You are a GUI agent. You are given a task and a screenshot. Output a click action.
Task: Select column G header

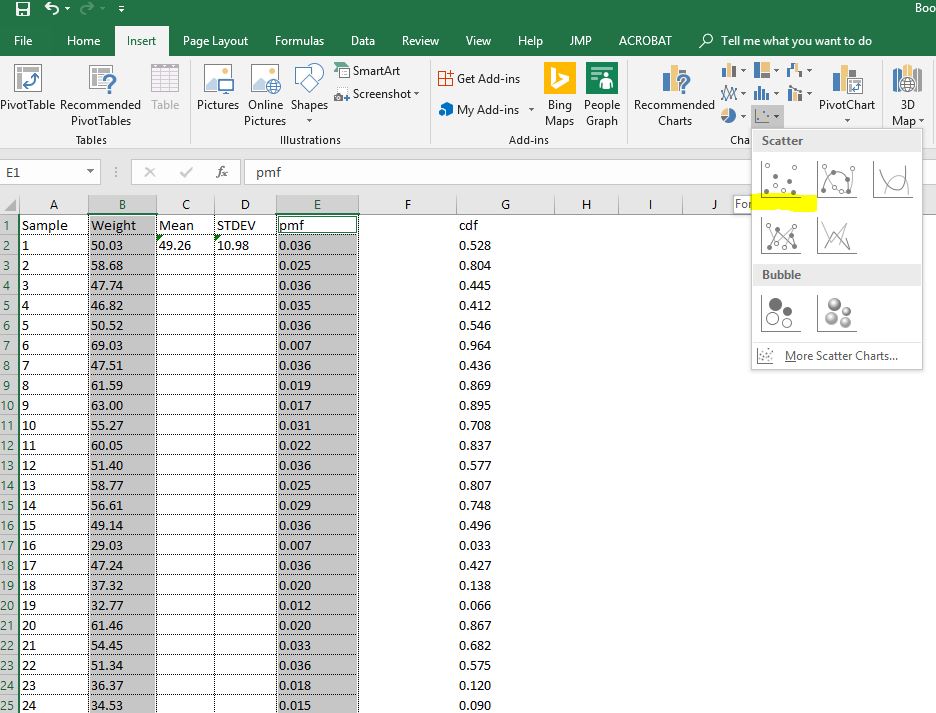pyautogui.click(x=506, y=205)
